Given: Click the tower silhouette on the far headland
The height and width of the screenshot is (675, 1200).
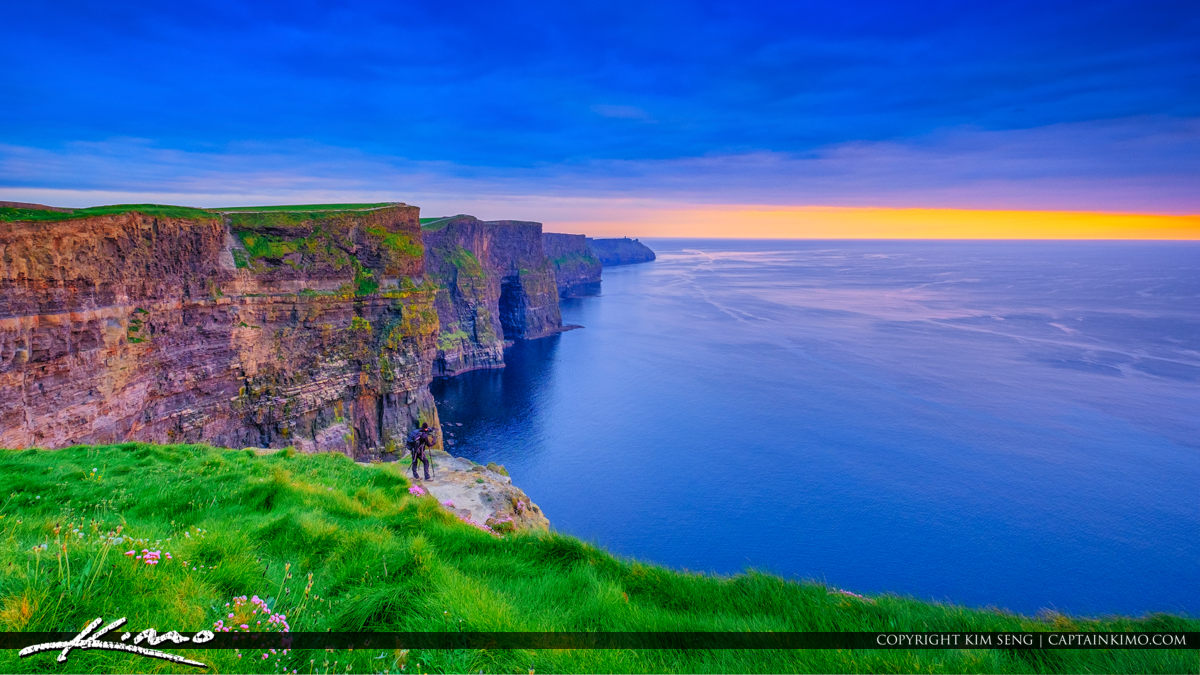Looking at the screenshot, I should click(x=625, y=237).
